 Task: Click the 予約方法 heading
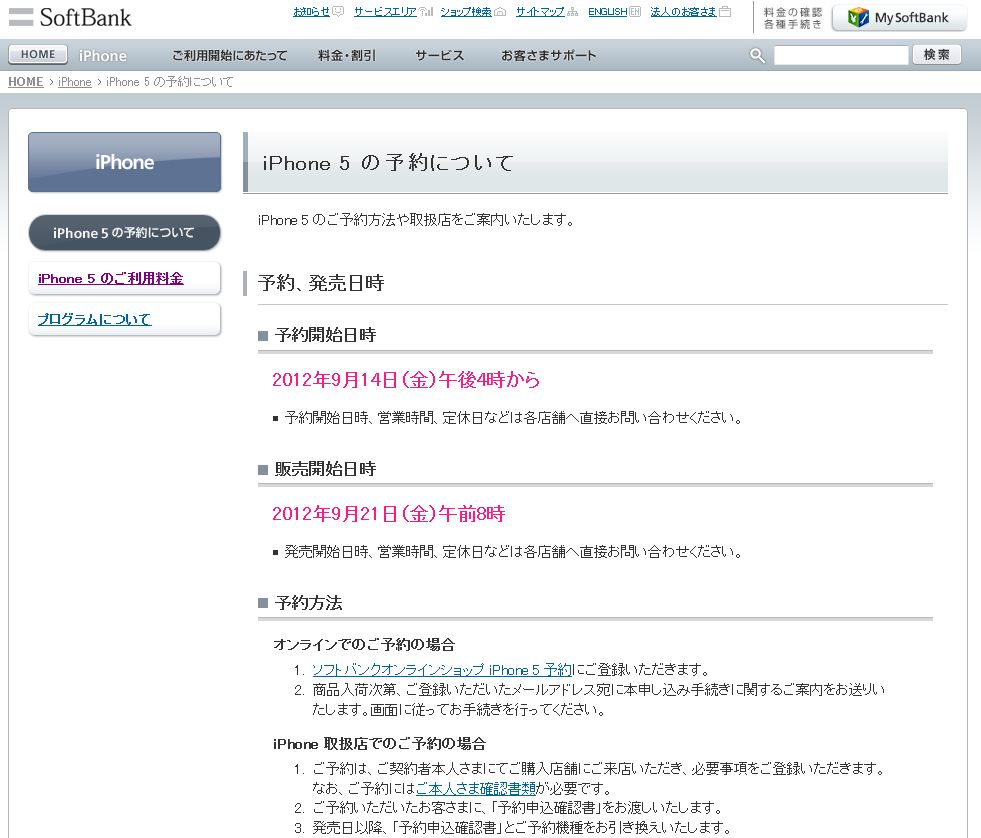(308, 603)
